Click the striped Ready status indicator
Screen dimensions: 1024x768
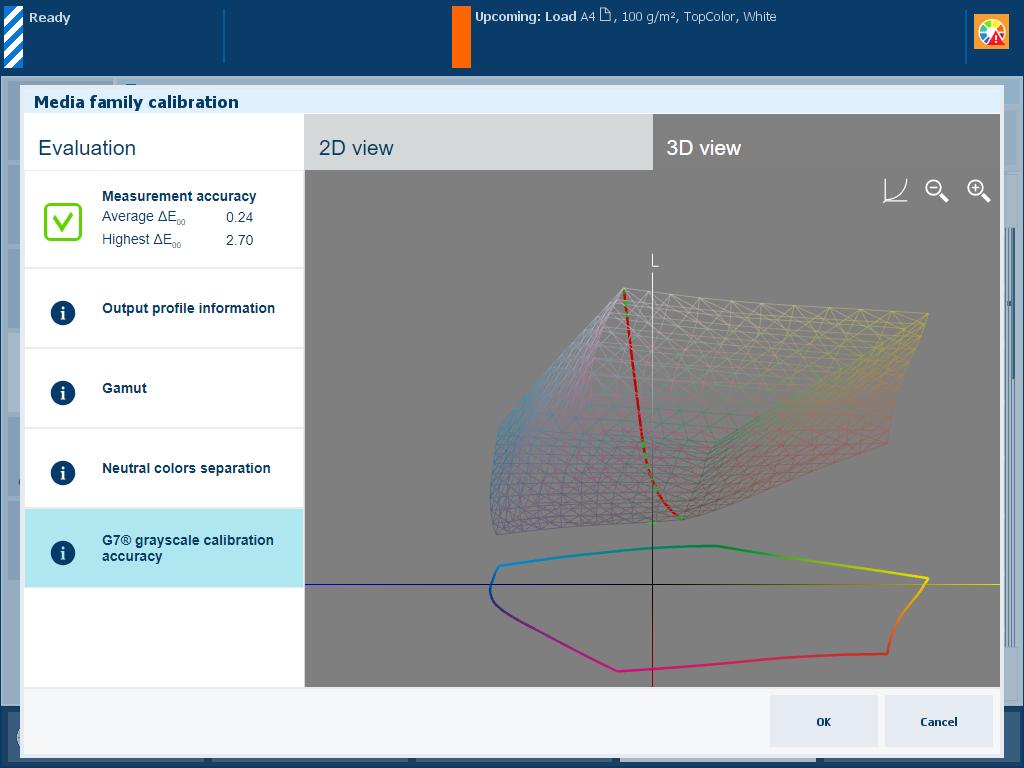coord(14,36)
